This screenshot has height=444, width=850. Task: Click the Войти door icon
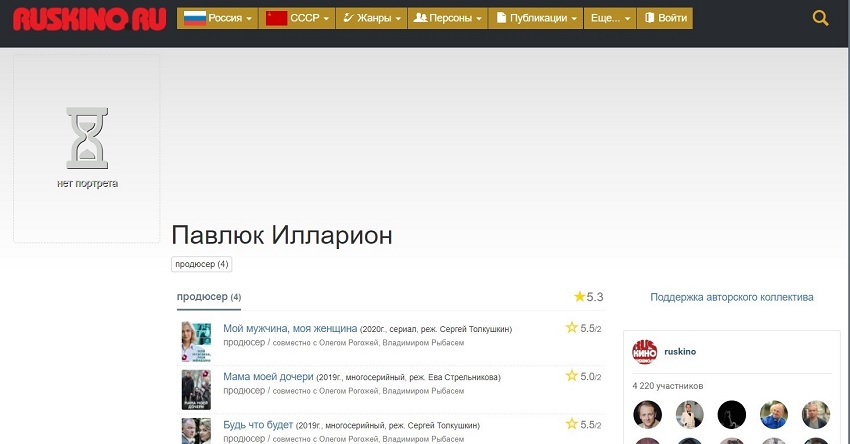point(649,18)
